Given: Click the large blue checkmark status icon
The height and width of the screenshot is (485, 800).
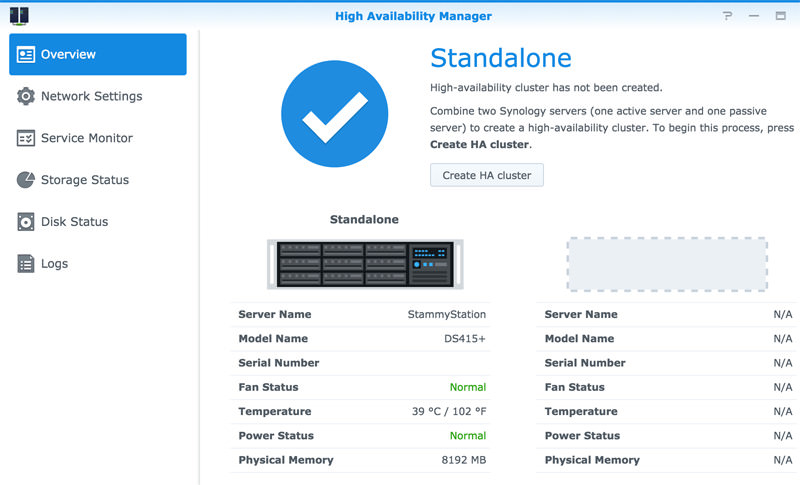Looking at the screenshot, I should pos(335,114).
